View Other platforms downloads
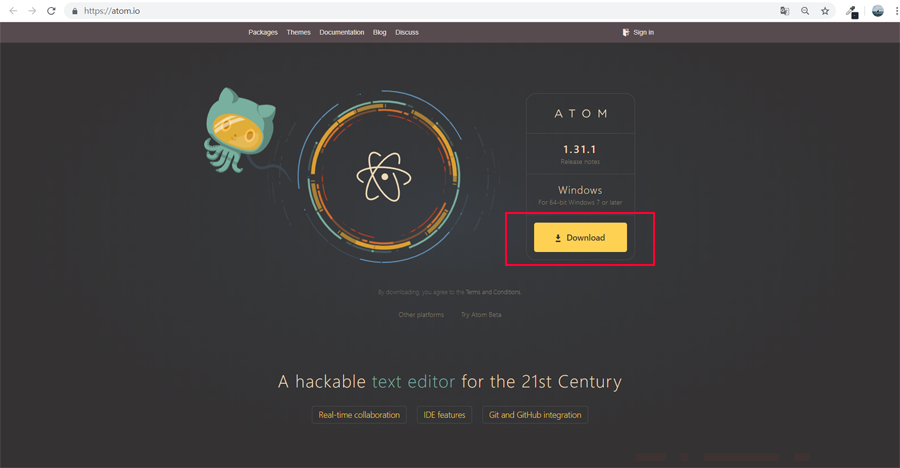The image size is (900, 468). click(x=421, y=315)
